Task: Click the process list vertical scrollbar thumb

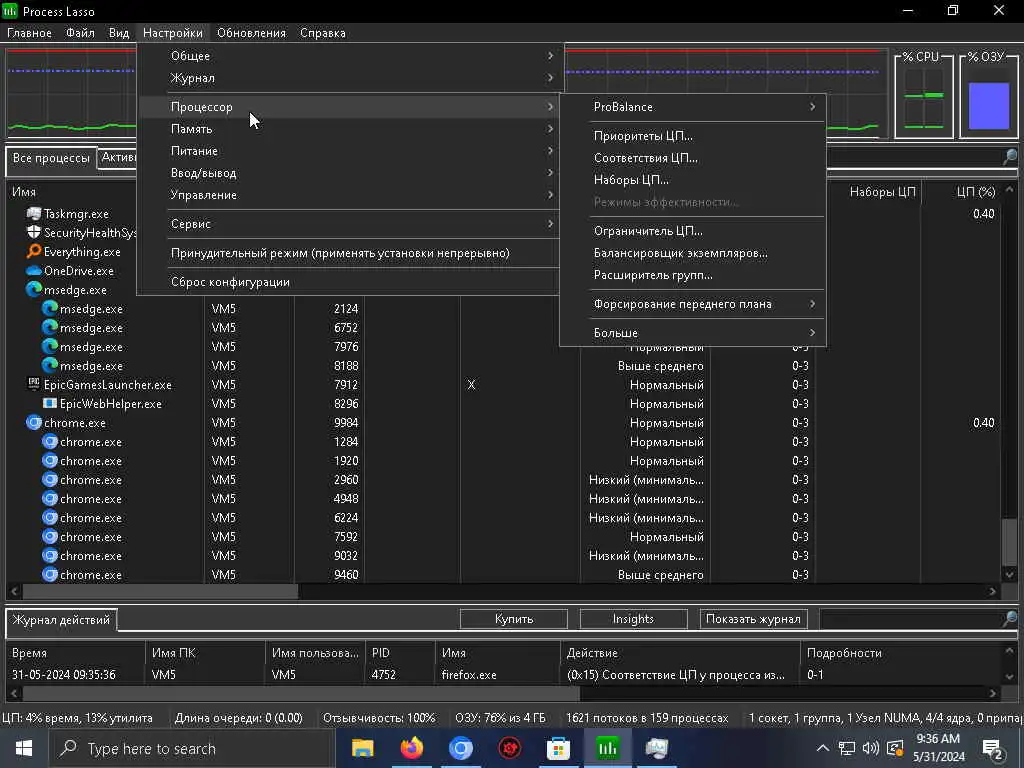Action: point(1010,542)
